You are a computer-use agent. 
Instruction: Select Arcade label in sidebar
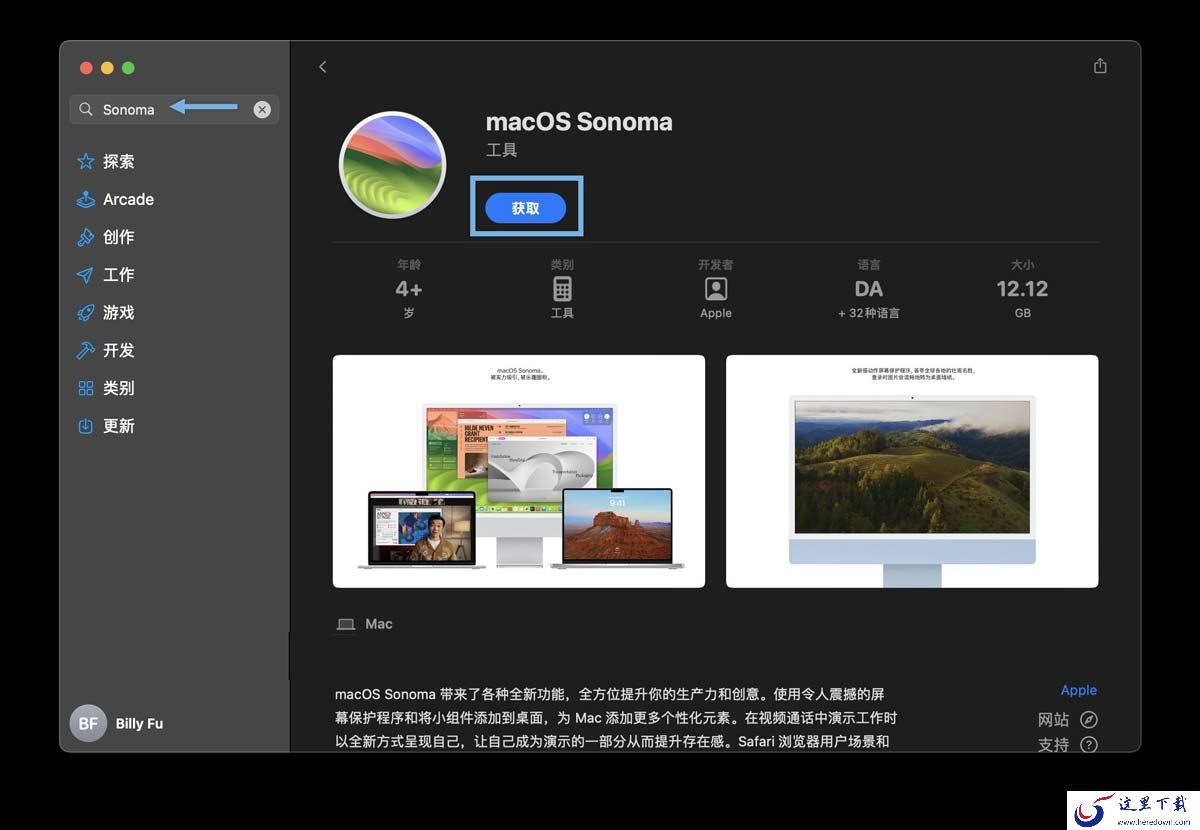click(128, 200)
